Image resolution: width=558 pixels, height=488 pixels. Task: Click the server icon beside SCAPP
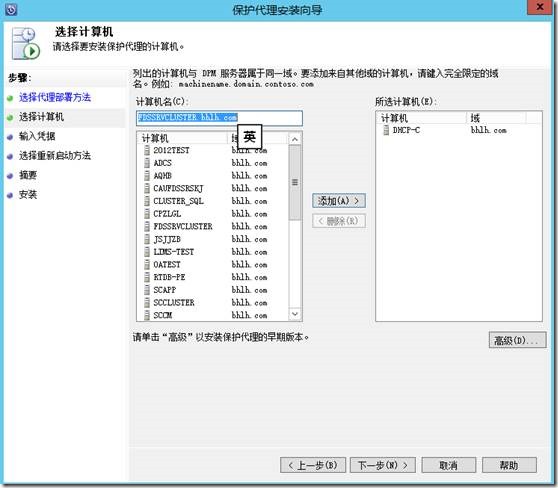point(147,290)
